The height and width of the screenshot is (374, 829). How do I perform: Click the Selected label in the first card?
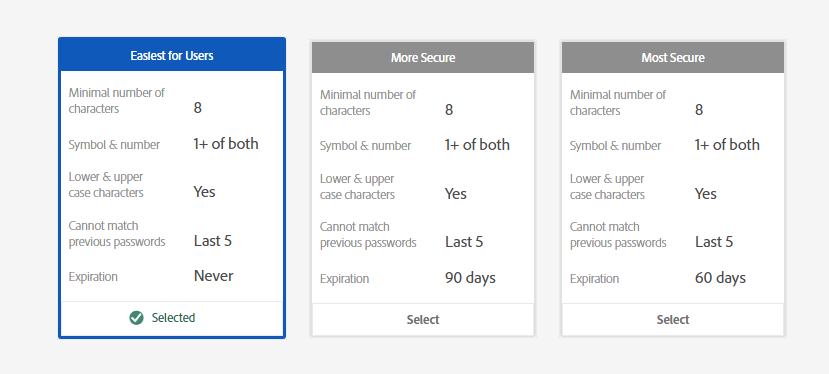click(x=173, y=318)
